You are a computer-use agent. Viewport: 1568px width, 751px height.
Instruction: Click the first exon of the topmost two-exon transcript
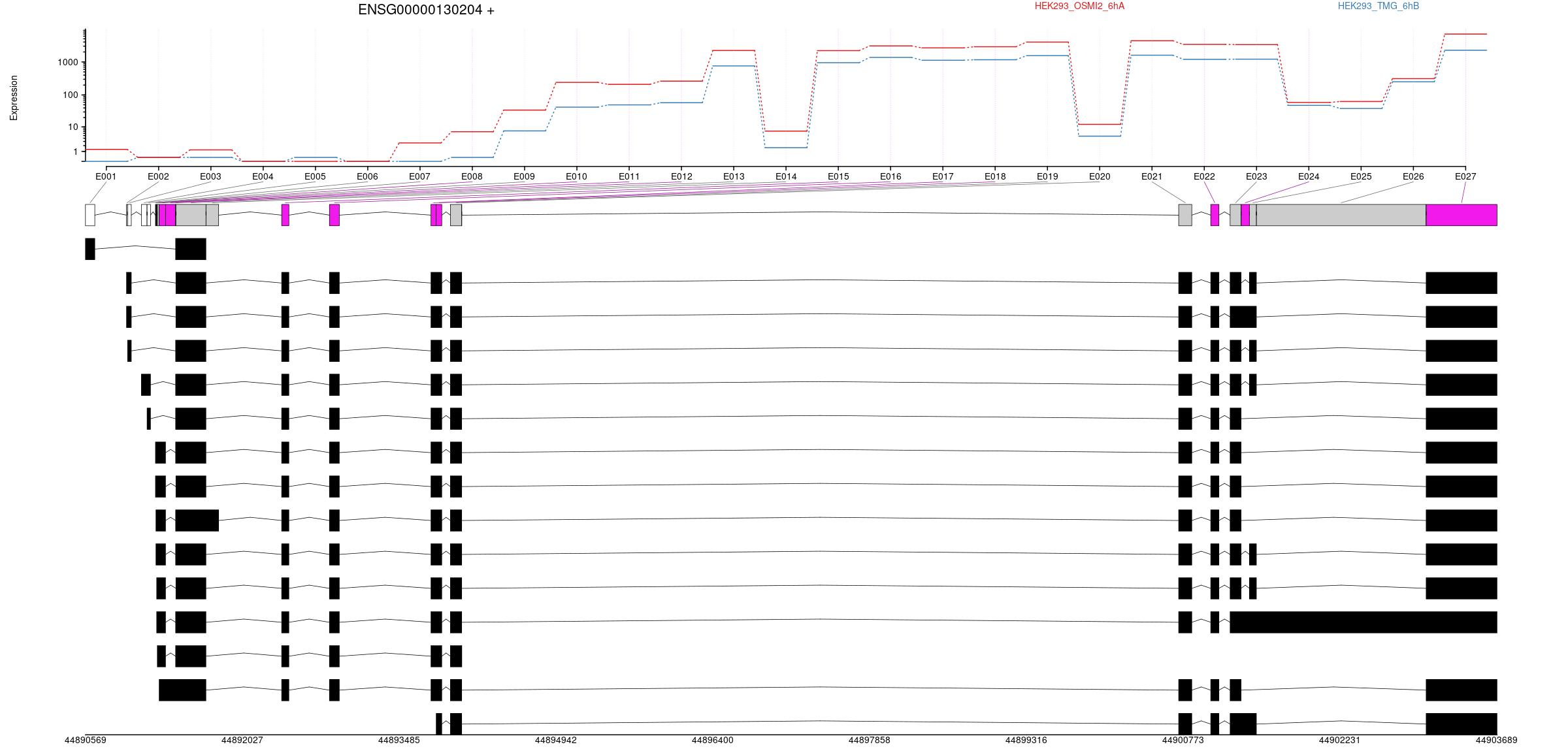[90, 249]
